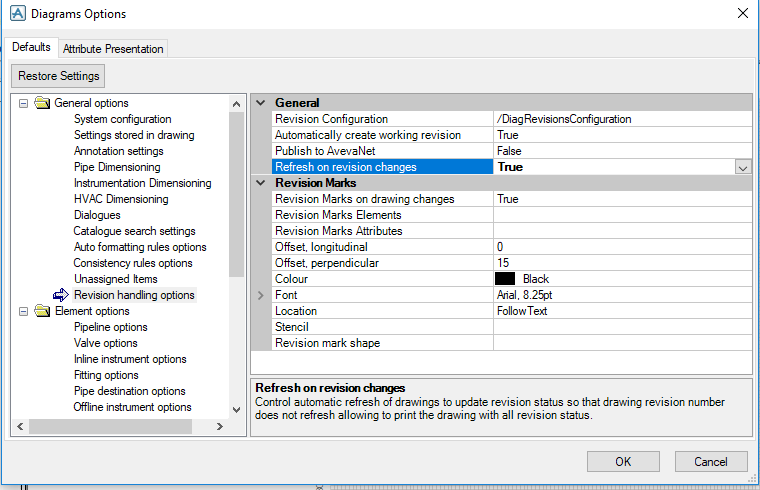Image resolution: width=760 pixels, height=490 pixels.
Task: Collapse the General options tree node
Action: [x=23, y=103]
